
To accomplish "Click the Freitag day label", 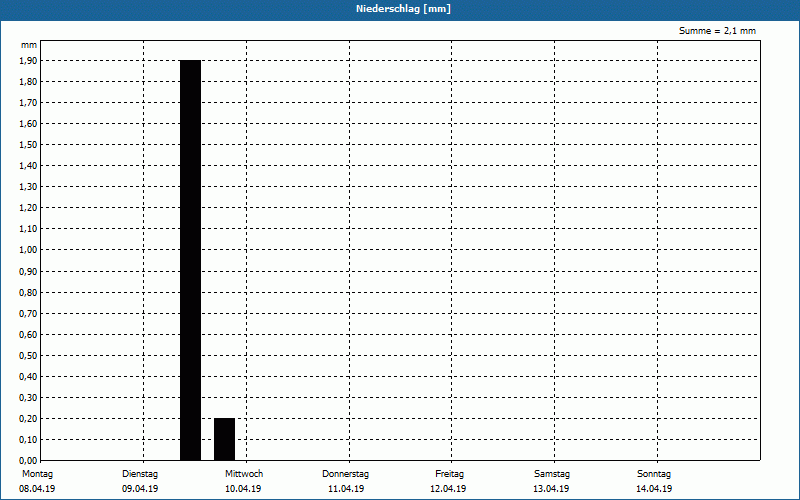I will click(x=449, y=474).
